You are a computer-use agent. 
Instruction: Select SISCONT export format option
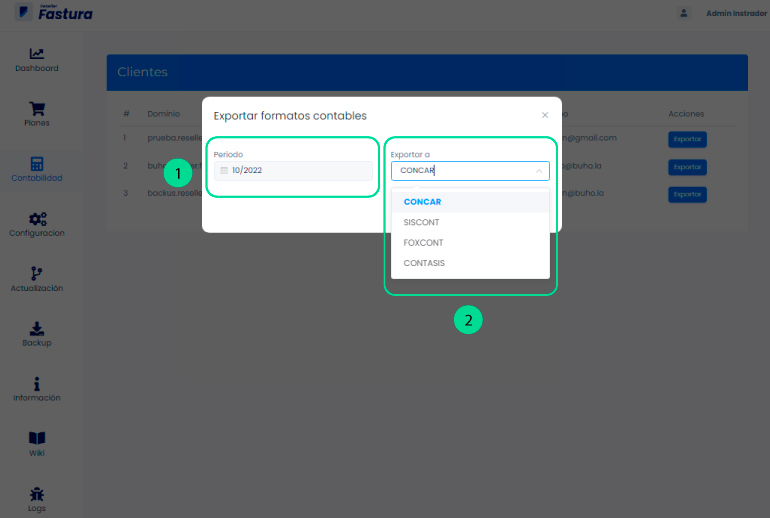pyautogui.click(x=421, y=222)
